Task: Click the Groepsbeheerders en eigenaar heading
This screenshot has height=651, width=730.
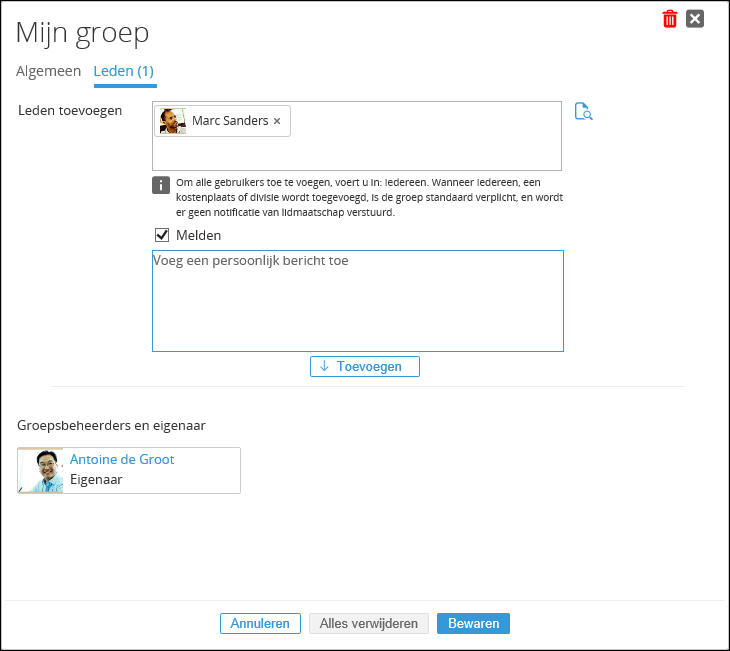Action: [x=111, y=426]
